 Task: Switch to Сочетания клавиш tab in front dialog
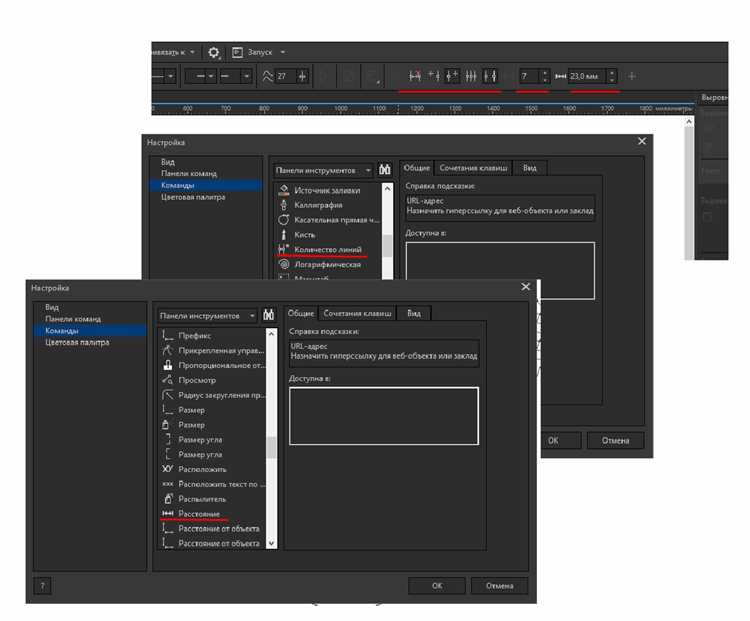coord(357,313)
